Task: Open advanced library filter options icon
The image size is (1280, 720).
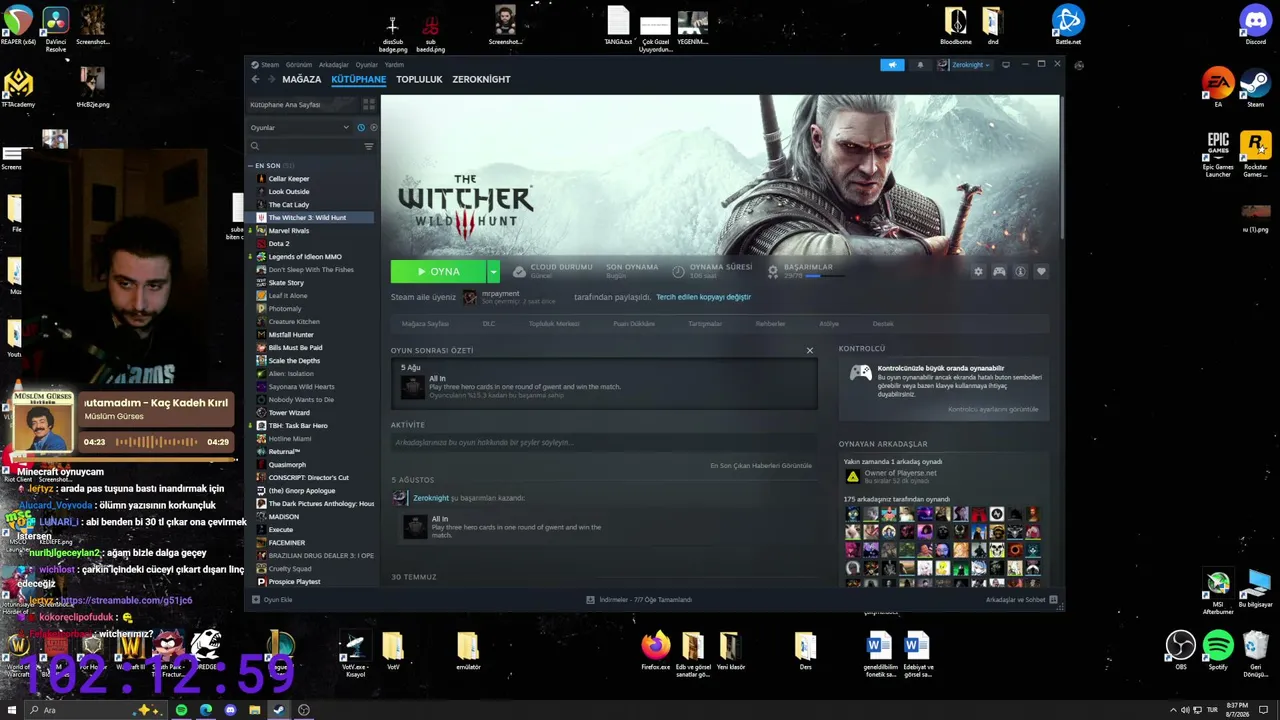Action: [x=369, y=146]
